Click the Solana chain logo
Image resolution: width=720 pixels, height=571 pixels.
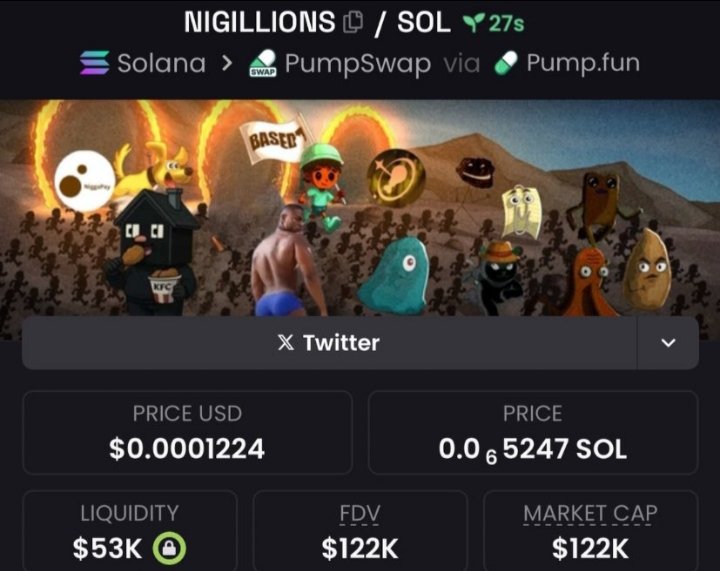[95, 63]
